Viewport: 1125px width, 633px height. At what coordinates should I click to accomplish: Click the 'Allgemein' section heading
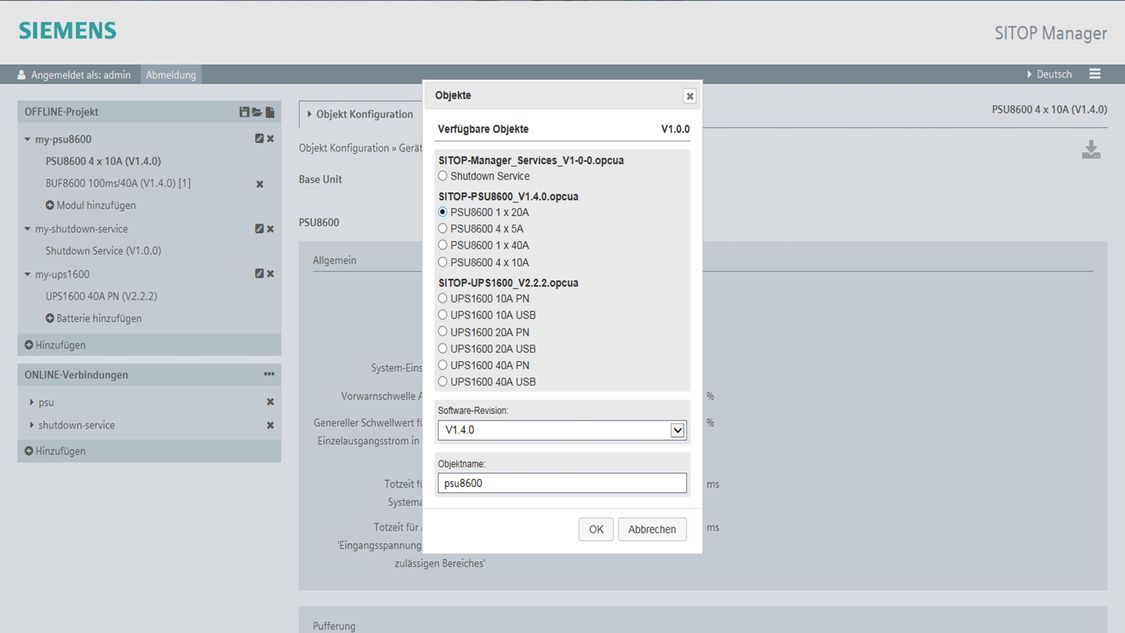coord(334,261)
